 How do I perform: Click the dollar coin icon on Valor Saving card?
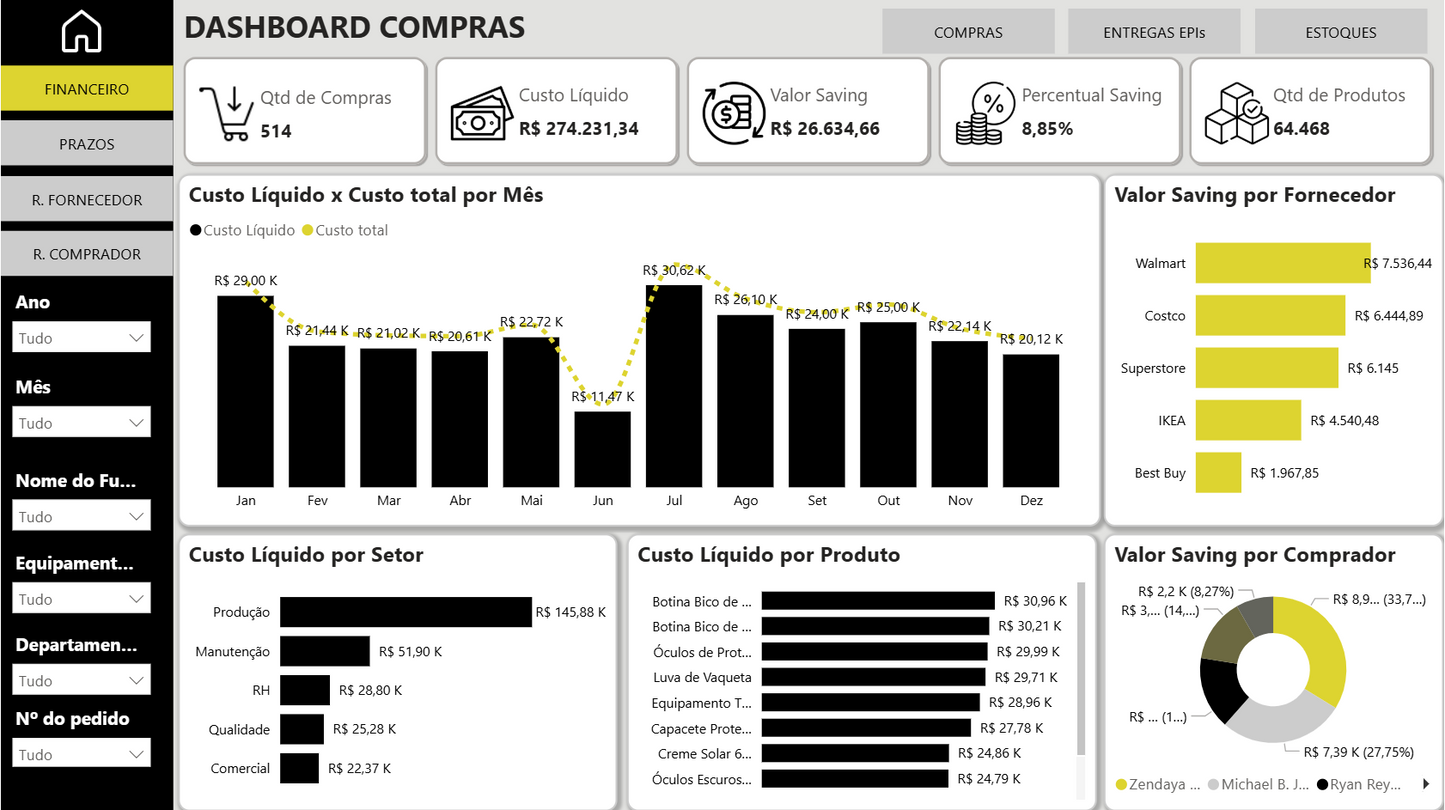[732, 110]
